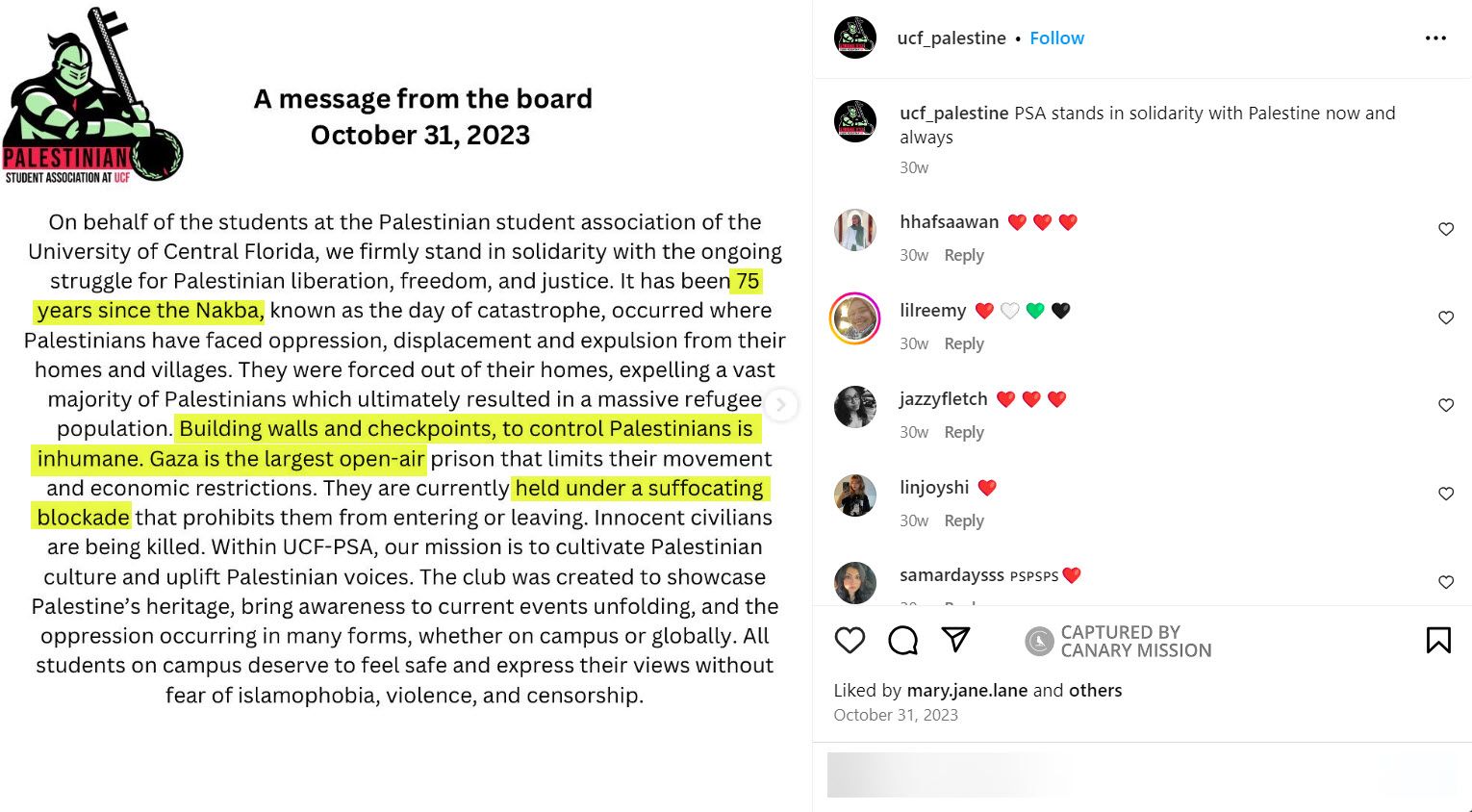View the list of others who liked

click(x=1095, y=690)
